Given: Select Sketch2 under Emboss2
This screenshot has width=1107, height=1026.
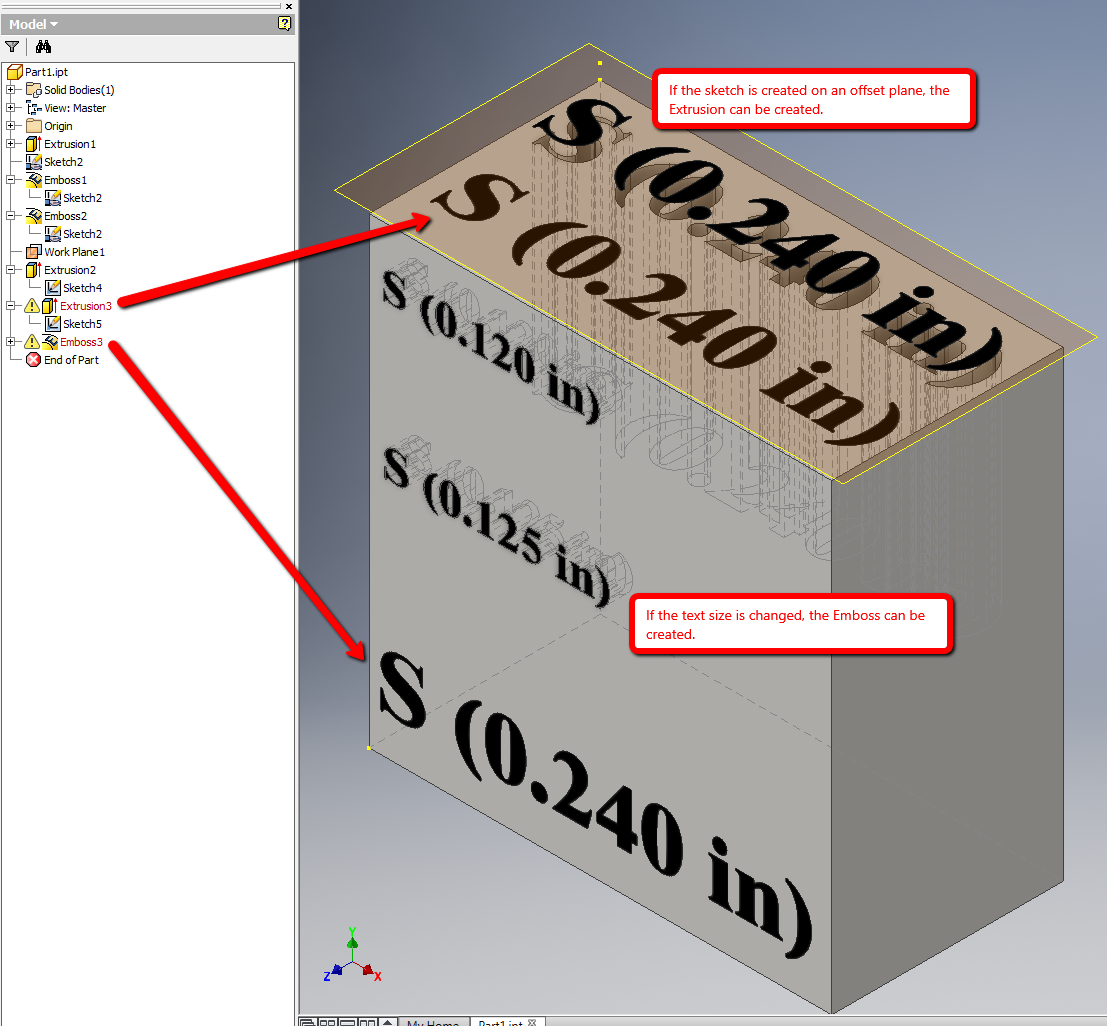Looking at the screenshot, I should [x=83, y=234].
